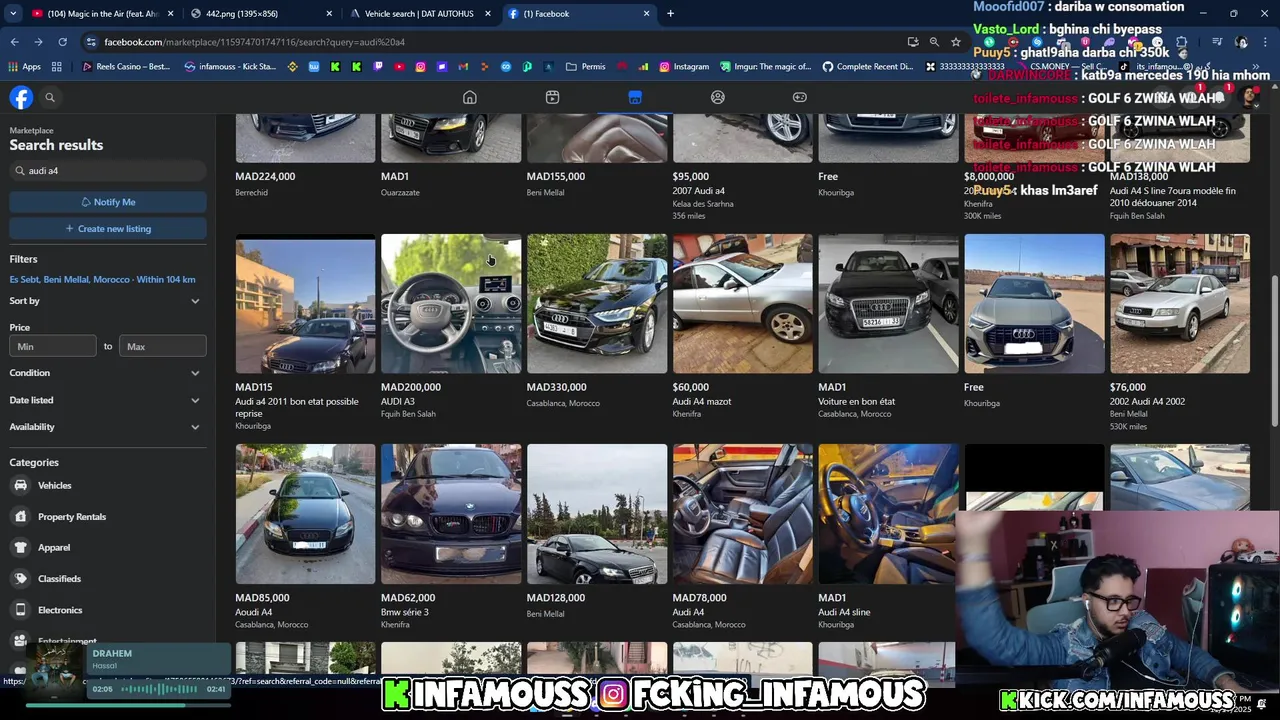Open the infamouss Kick bookmark

(230, 67)
